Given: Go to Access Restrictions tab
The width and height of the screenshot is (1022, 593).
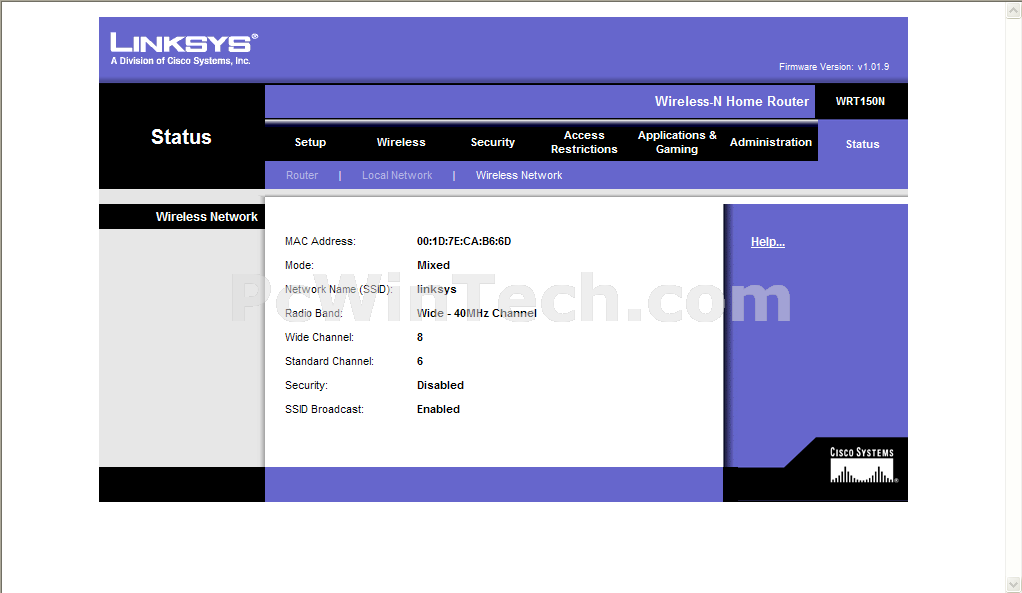Looking at the screenshot, I should click(584, 142).
